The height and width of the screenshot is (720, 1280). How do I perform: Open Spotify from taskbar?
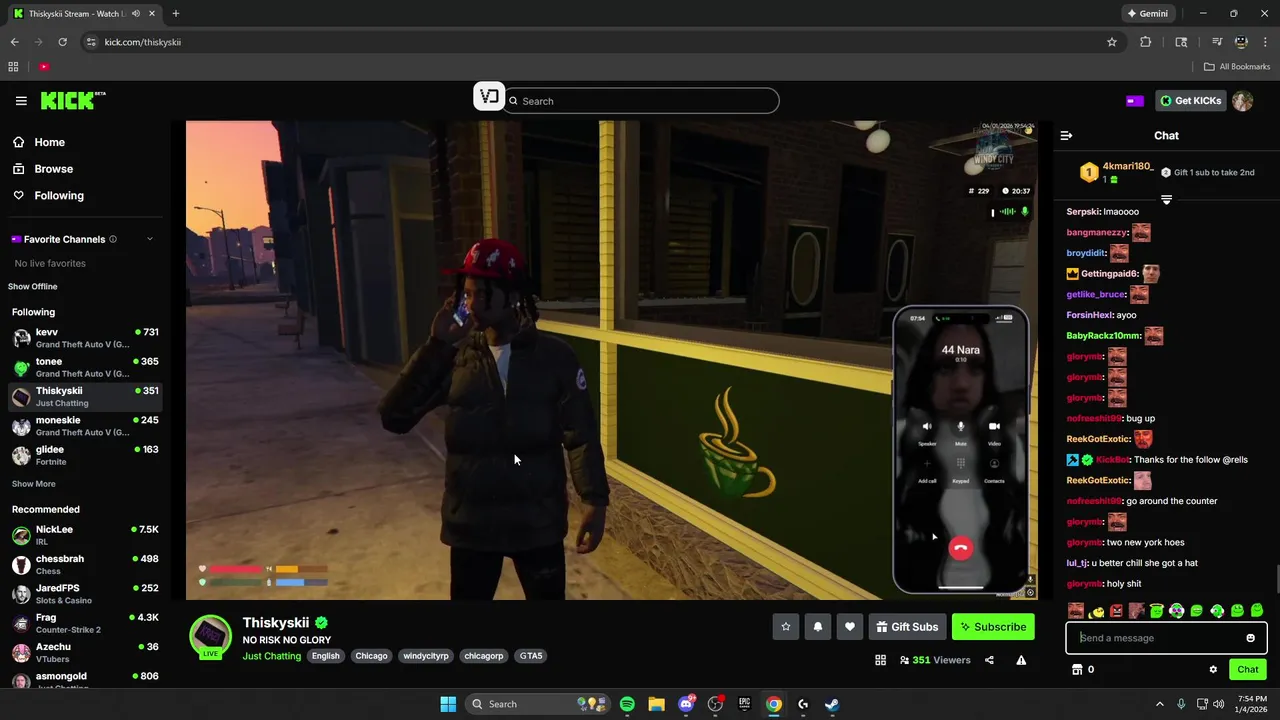click(x=627, y=704)
